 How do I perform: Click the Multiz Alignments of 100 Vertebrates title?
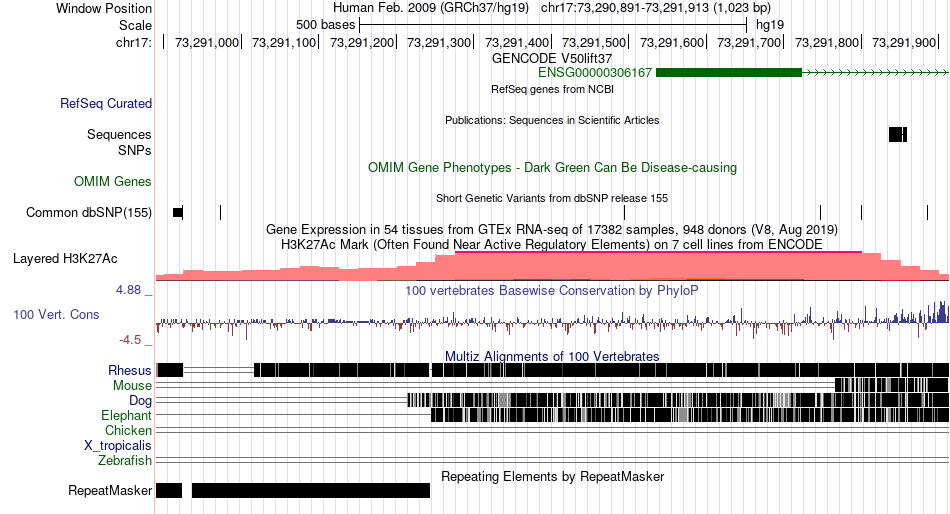552,356
